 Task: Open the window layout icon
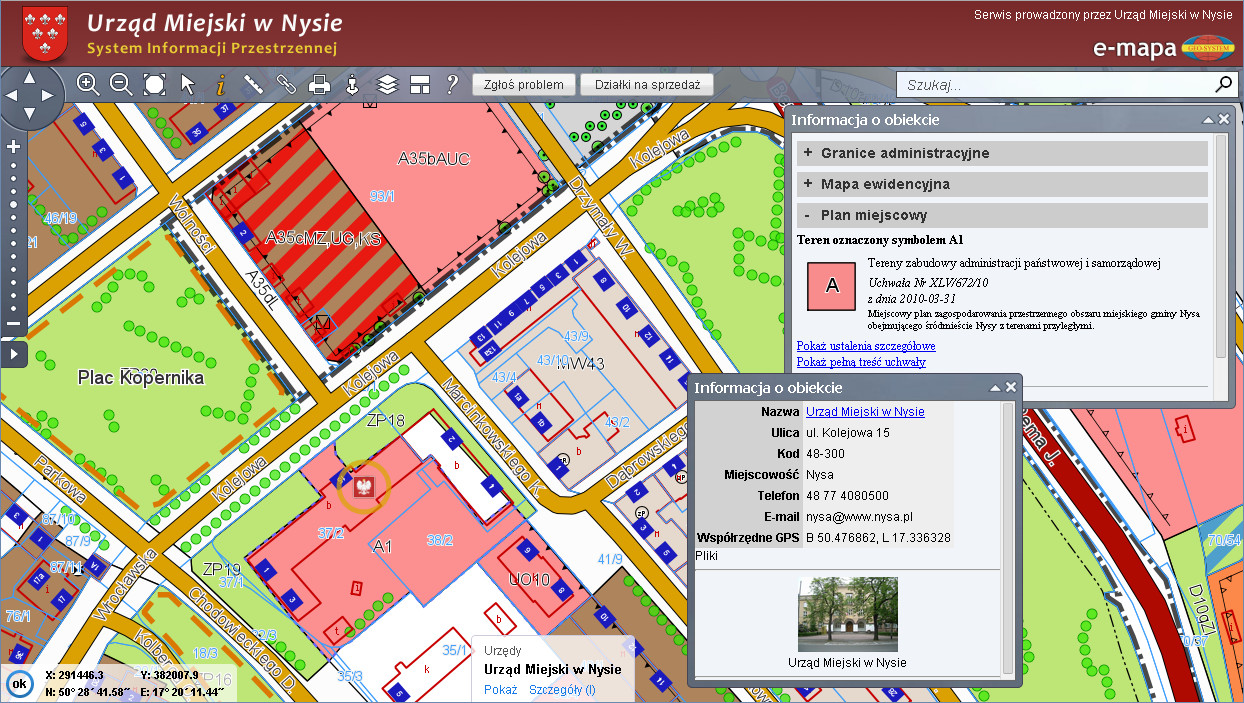pos(419,84)
